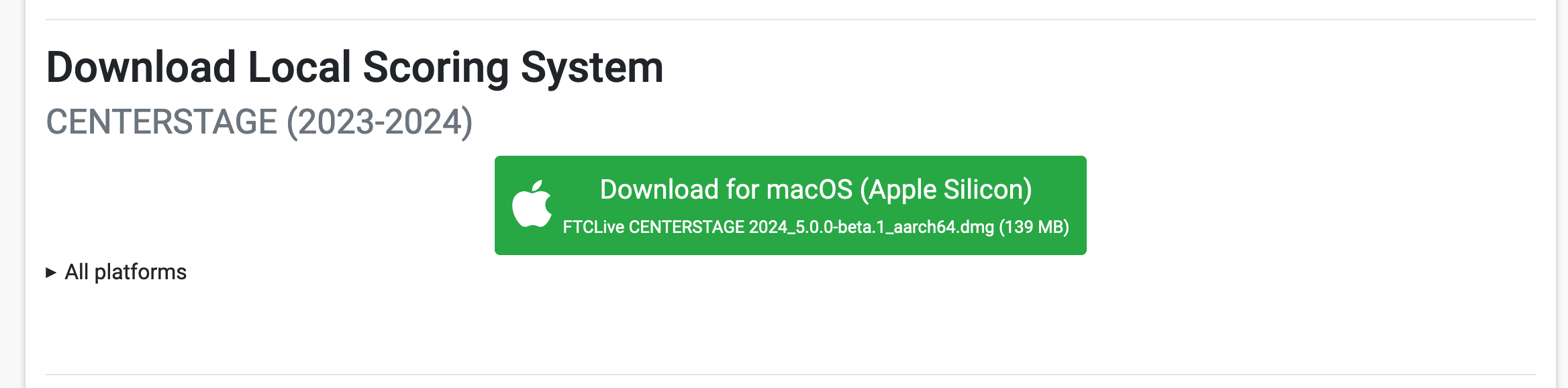This screenshot has height=388, width=1568.
Task: Click the word "CENTERSTAGE" in gray subtitle
Action: coord(162,122)
